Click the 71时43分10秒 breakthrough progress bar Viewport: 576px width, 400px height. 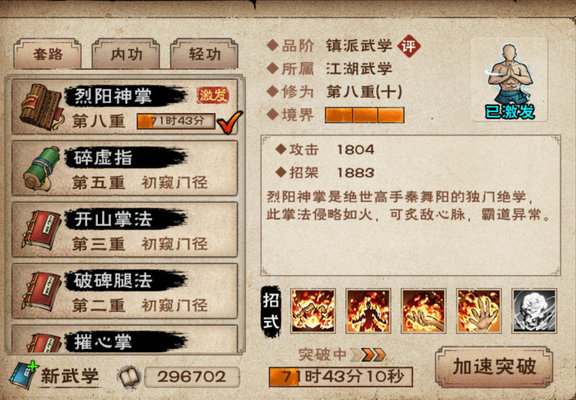pyautogui.click(x=341, y=376)
